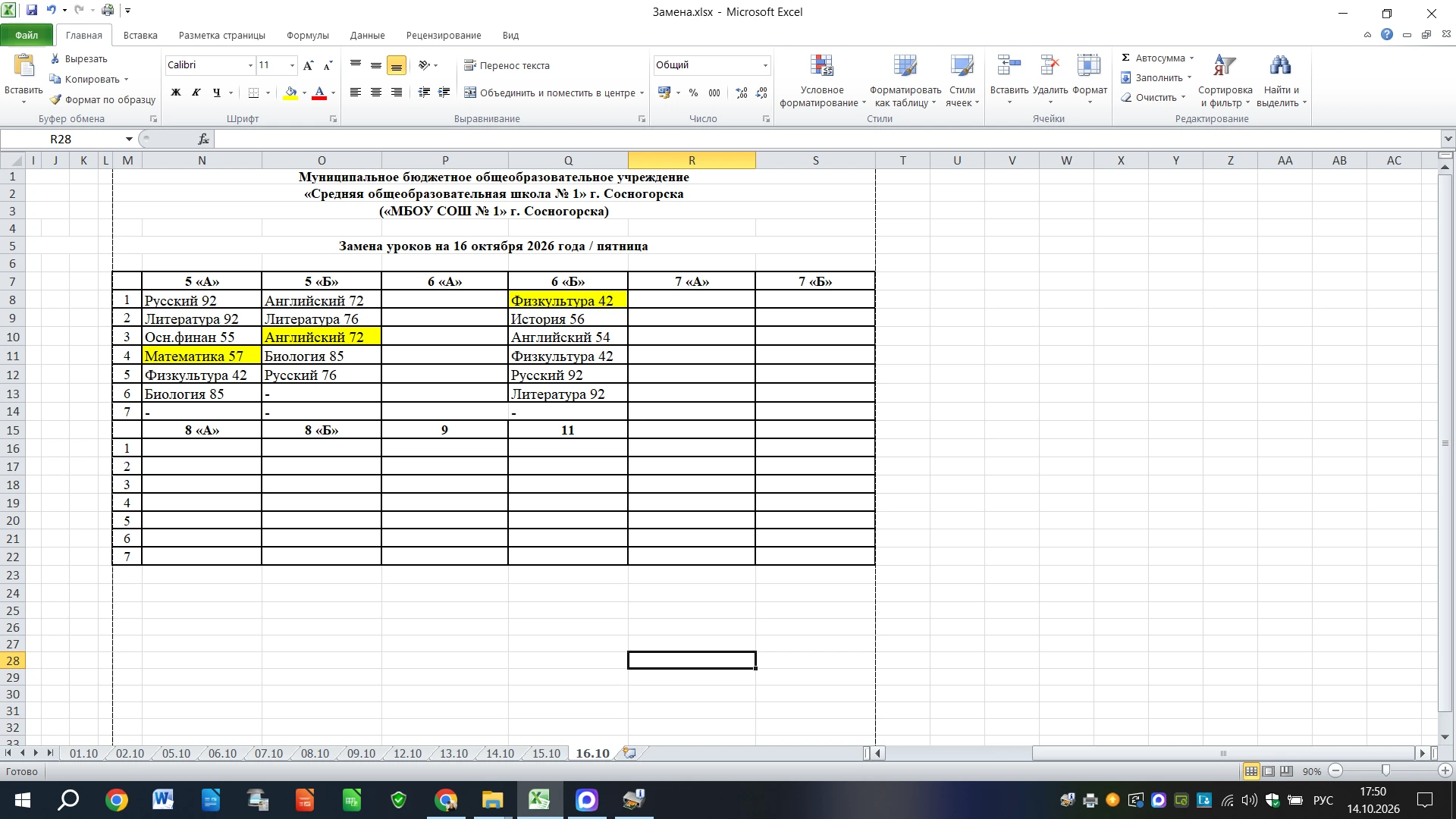
Task: Open the font name Calibri dropdown
Action: coord(250,65)
